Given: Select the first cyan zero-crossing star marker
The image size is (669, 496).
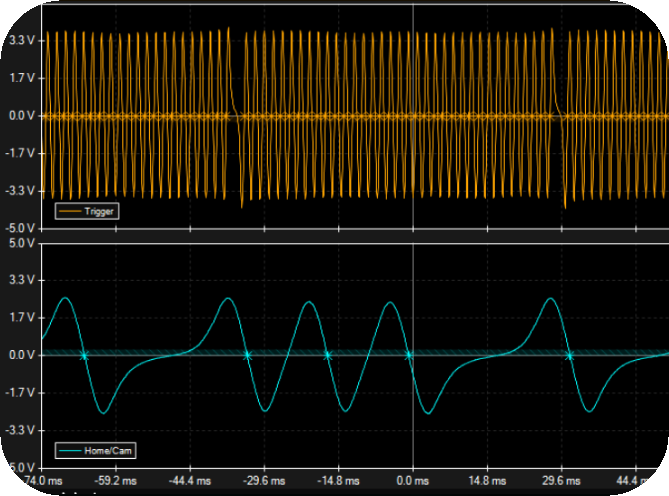Looking at the screenshot, I should pos(84,355).
